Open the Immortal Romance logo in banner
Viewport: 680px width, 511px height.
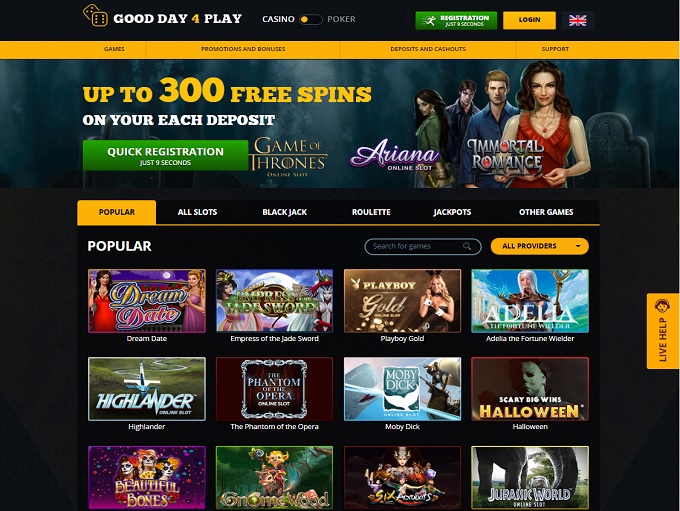click(505, 157)
